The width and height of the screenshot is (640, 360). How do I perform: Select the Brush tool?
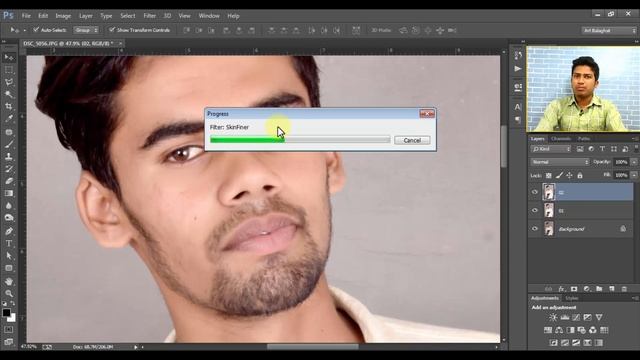9,144
